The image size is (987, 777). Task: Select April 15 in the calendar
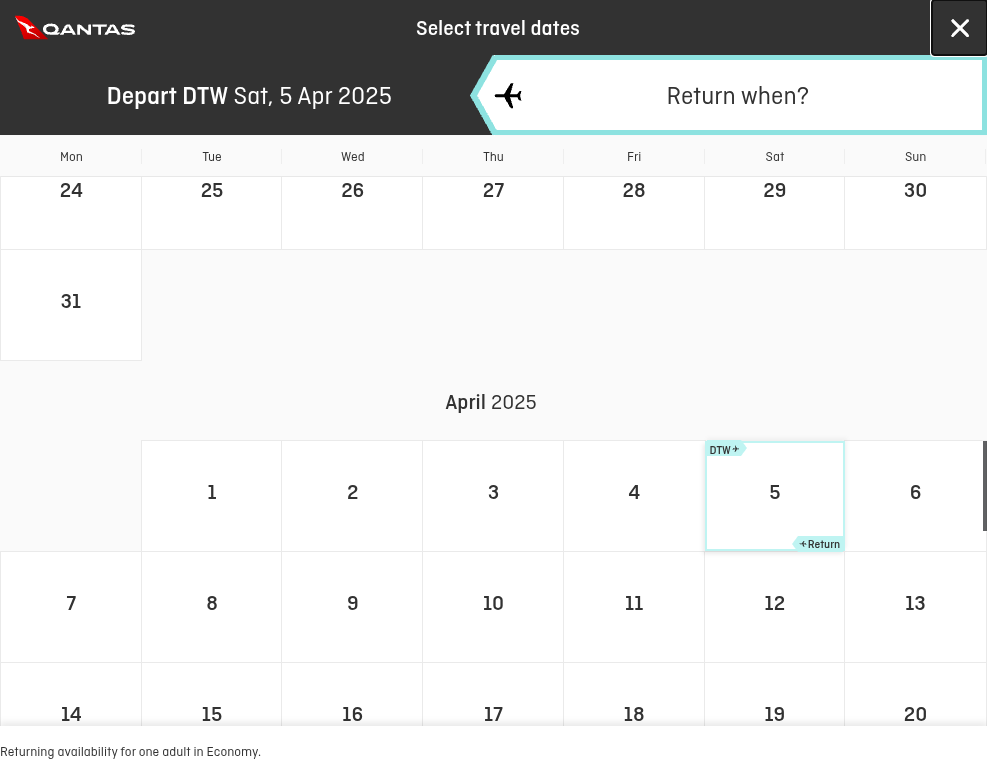pyautogui.click(x=212, y=695)
